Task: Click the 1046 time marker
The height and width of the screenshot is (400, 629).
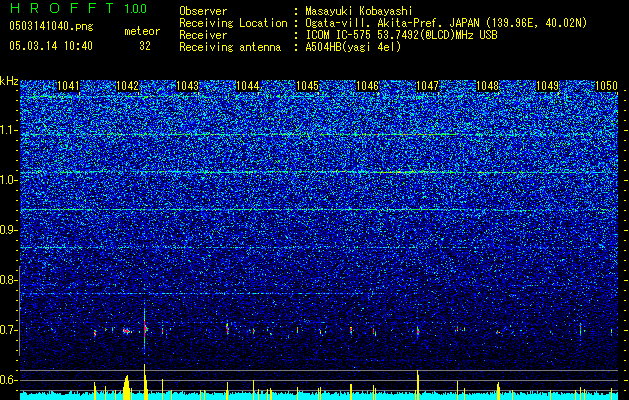Action: pos(367,86)
